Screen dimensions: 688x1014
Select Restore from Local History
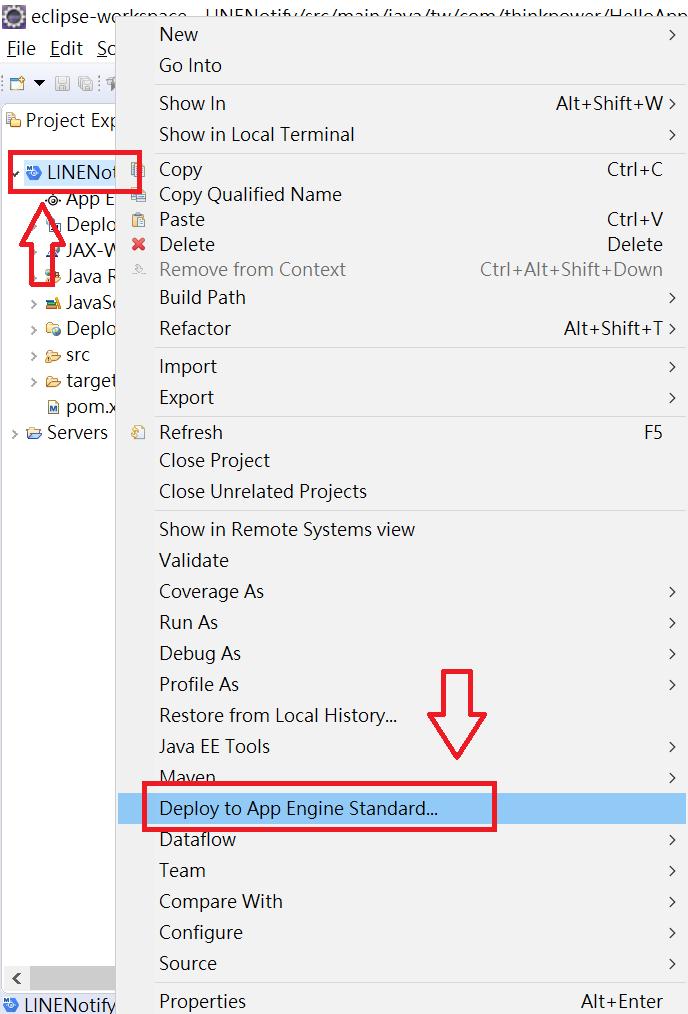click(402, 716)
